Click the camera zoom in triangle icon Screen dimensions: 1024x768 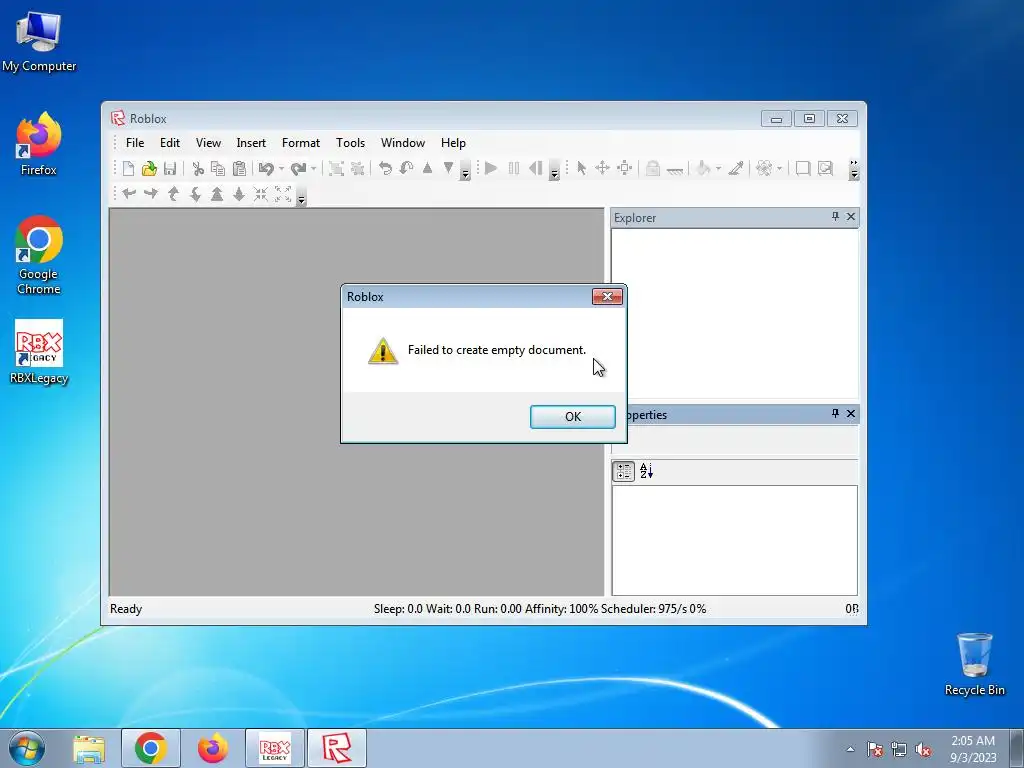tap(217, 193)
